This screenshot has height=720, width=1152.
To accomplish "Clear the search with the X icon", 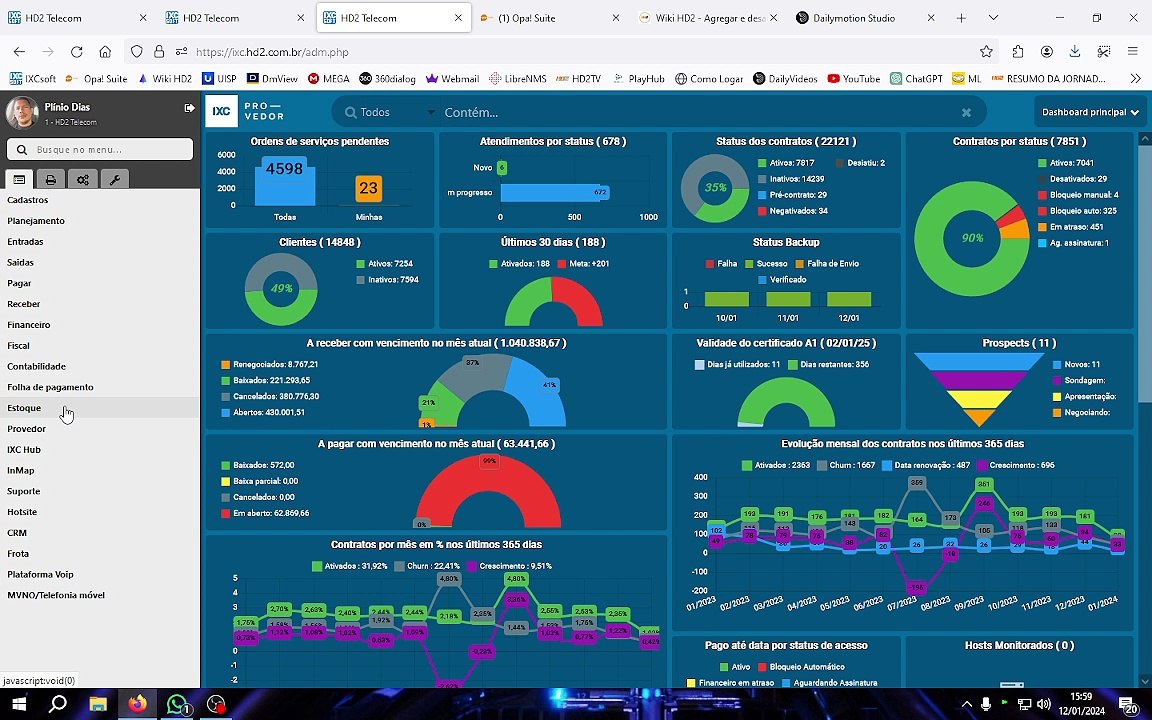I will point(966,112).
